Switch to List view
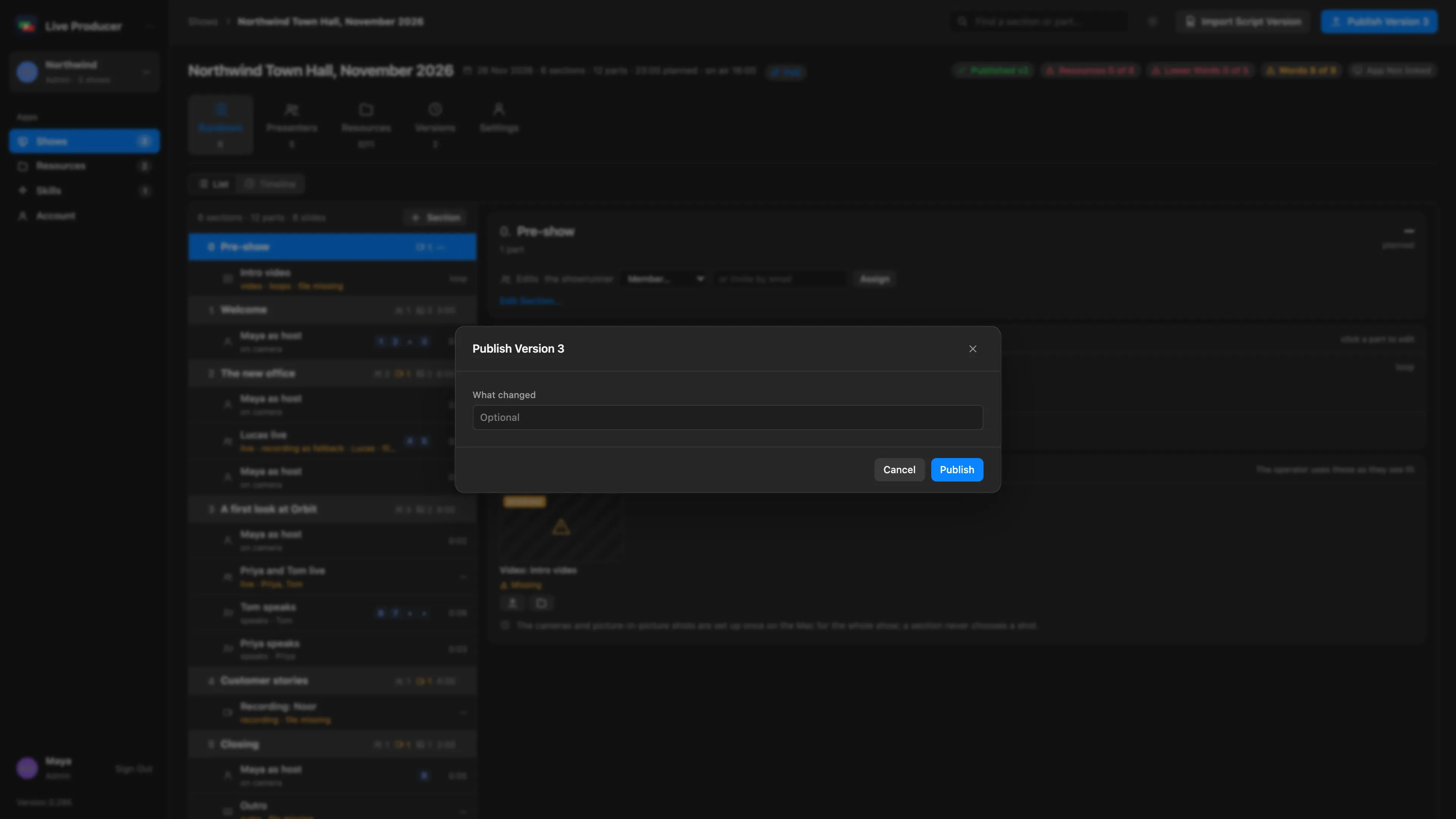The height and width of the screenshot is (819, 1456). point(213,184)
